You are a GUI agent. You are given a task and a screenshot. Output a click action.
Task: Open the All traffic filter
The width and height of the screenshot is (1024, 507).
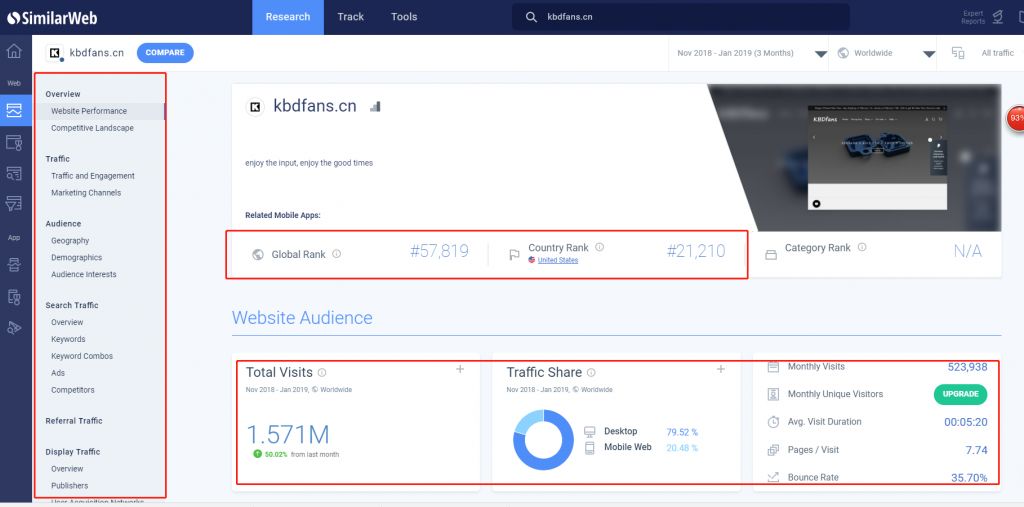tap(996, 53)
